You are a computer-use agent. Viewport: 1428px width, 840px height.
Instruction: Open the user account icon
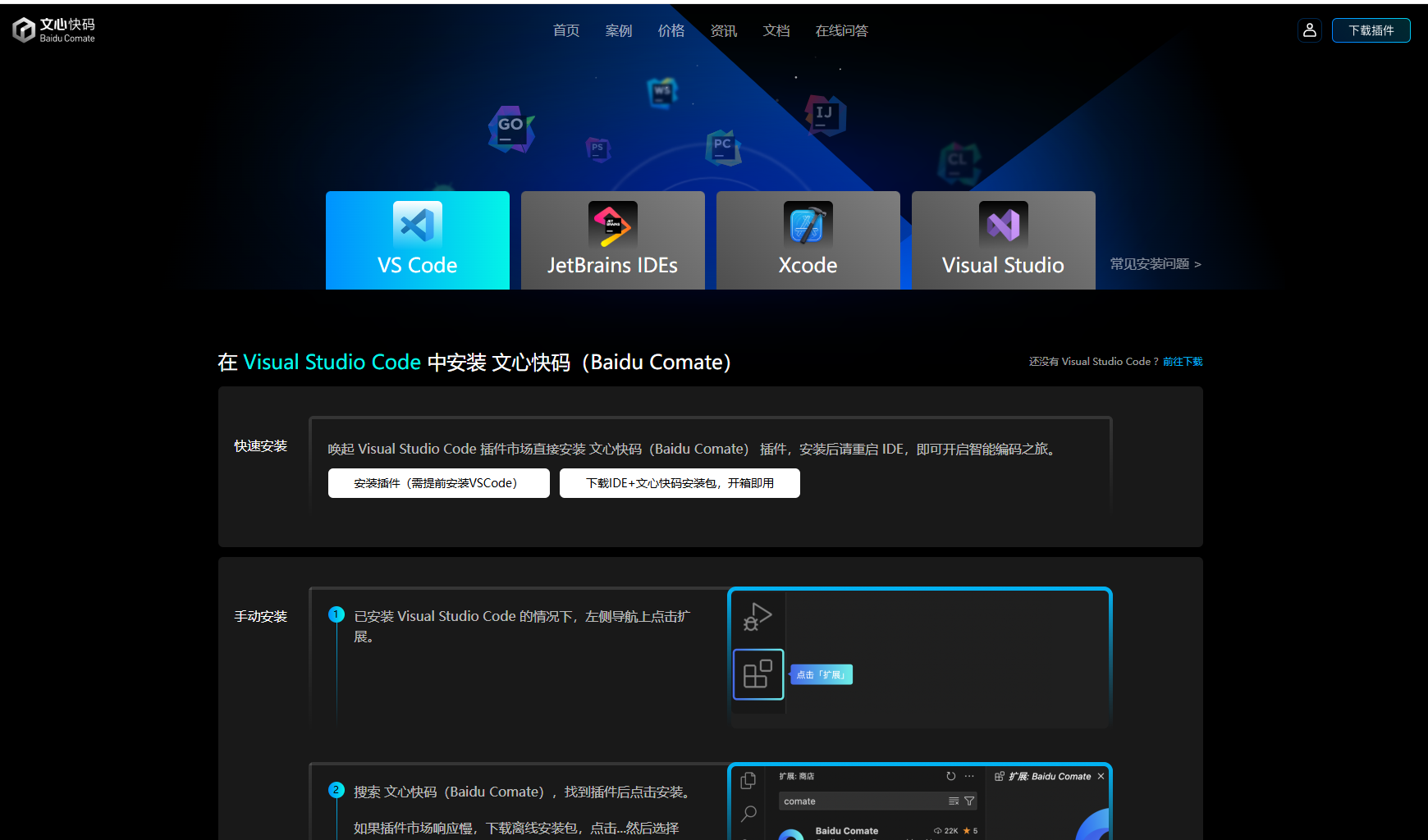pyautogui.click(x=1310, y=30)
